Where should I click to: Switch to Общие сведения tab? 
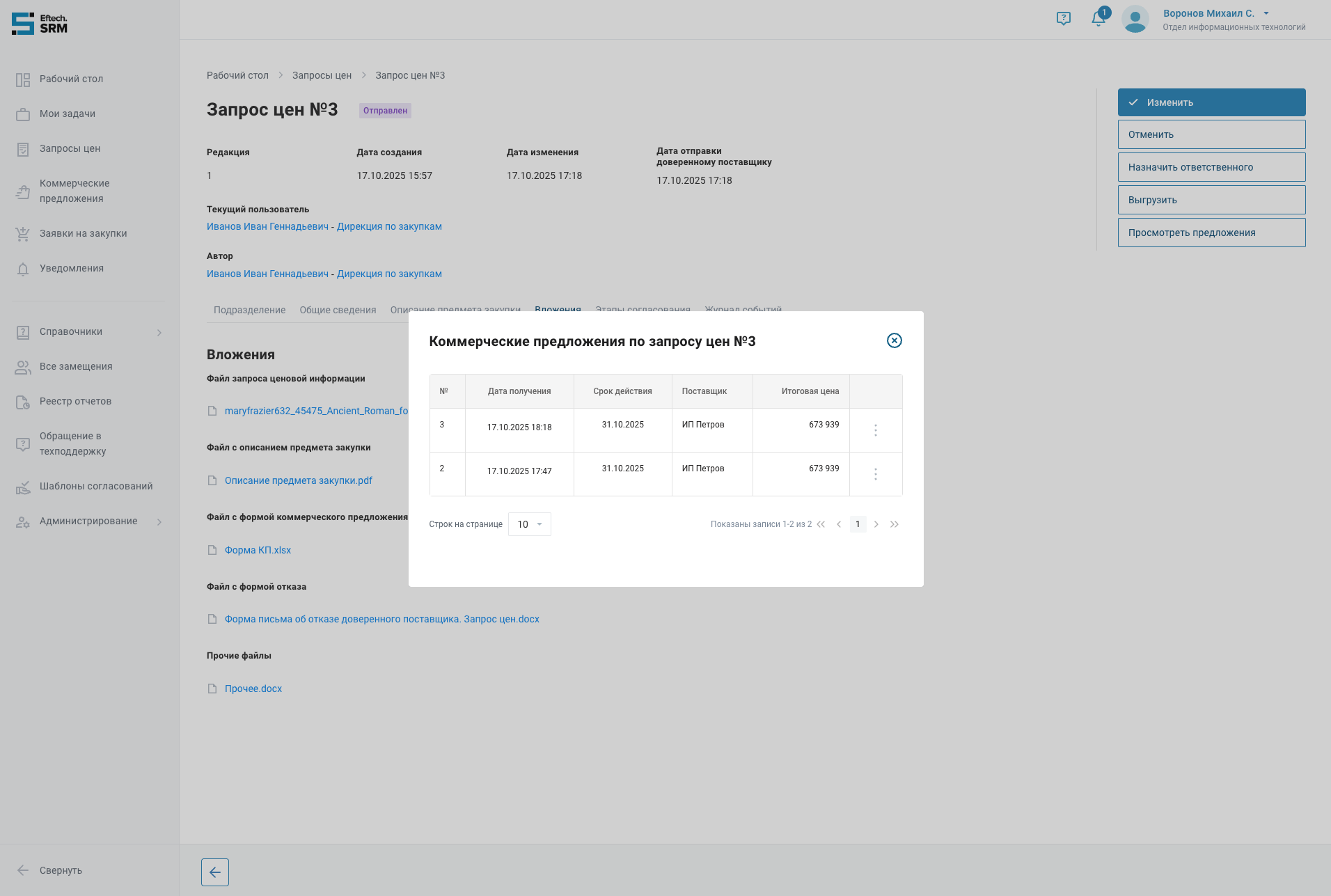click(x=338, y=310)
